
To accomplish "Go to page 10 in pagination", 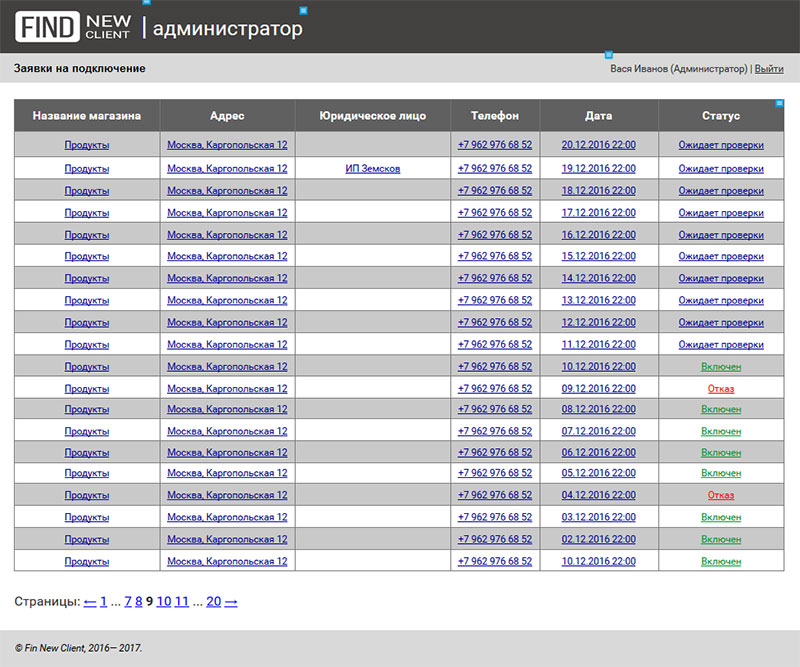I will (164, 601).
